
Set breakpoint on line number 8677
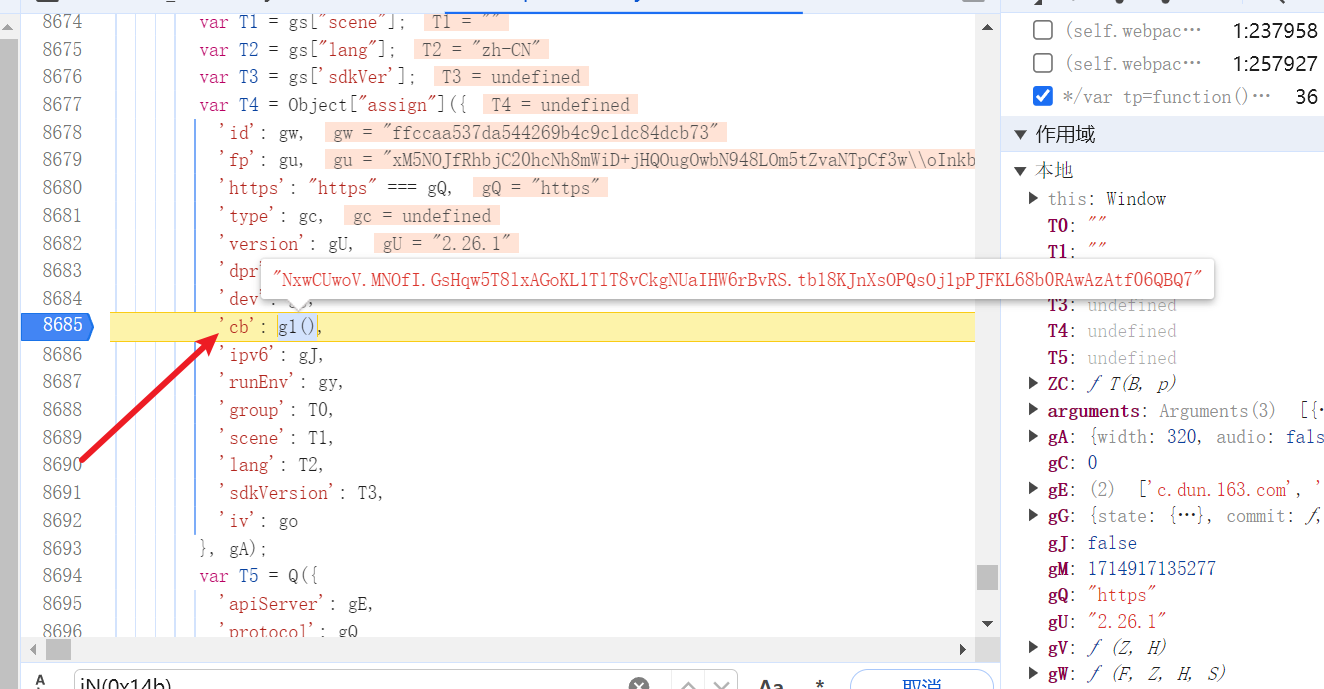[x=62, y=104]
